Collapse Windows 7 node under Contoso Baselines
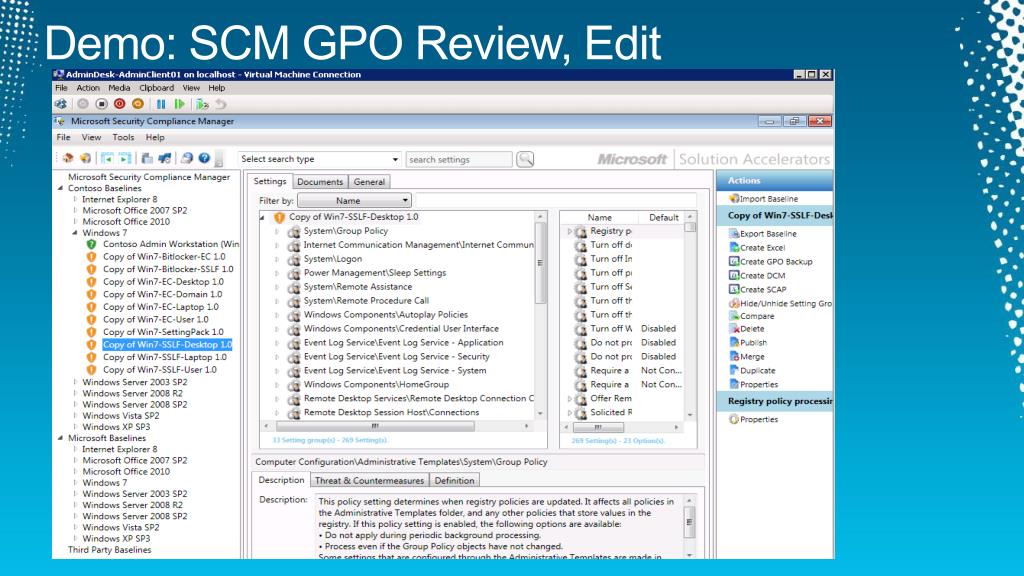Viewport: 1024px width, 576px height. (x=74, y=232)
